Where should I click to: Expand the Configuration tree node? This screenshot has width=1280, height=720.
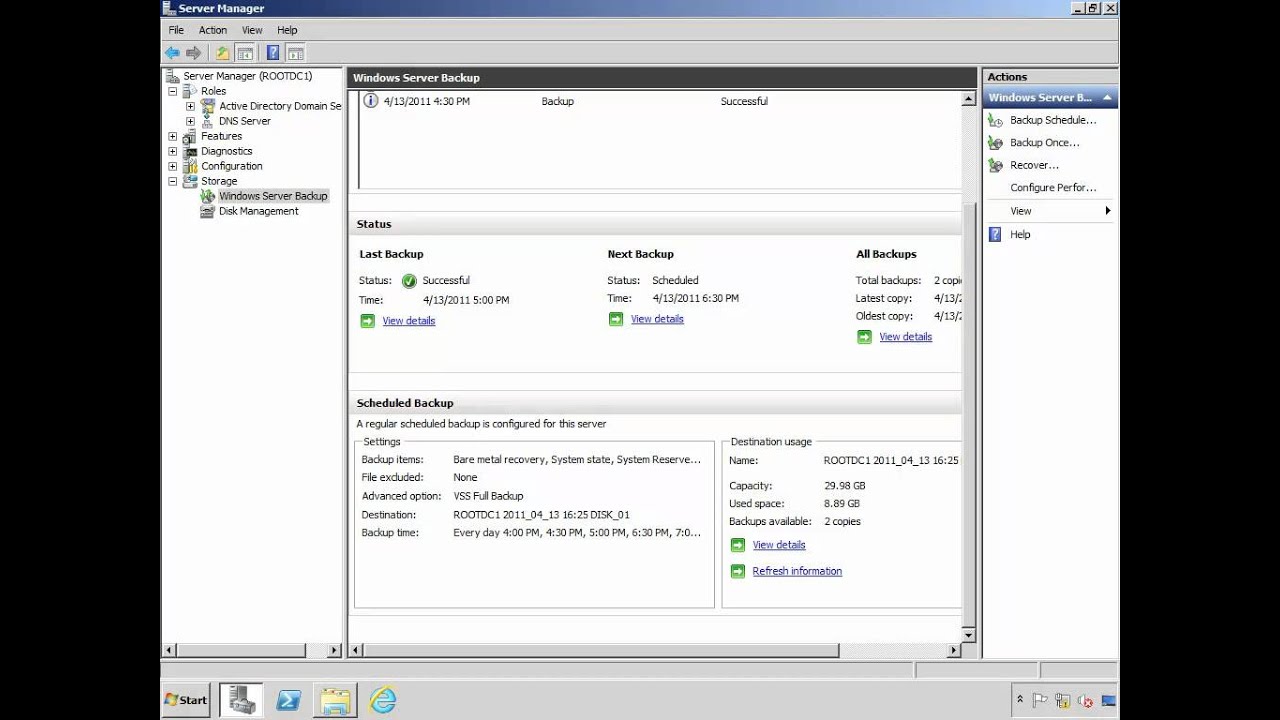pyautogui.click(x=173, y=166)
